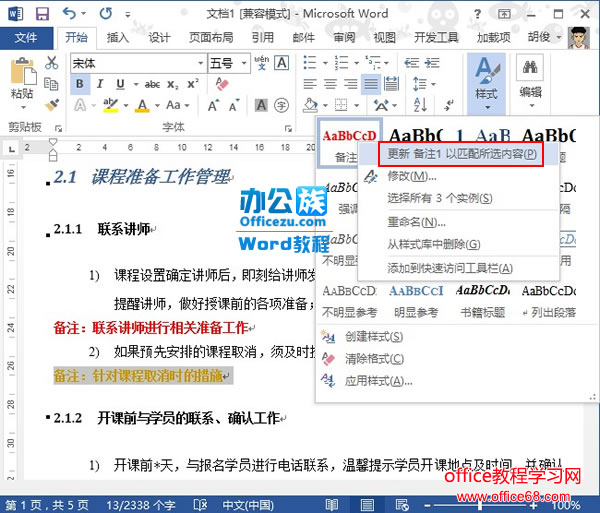Click the Distributed alignment icon
600x513 pixels.
[391, 84]
